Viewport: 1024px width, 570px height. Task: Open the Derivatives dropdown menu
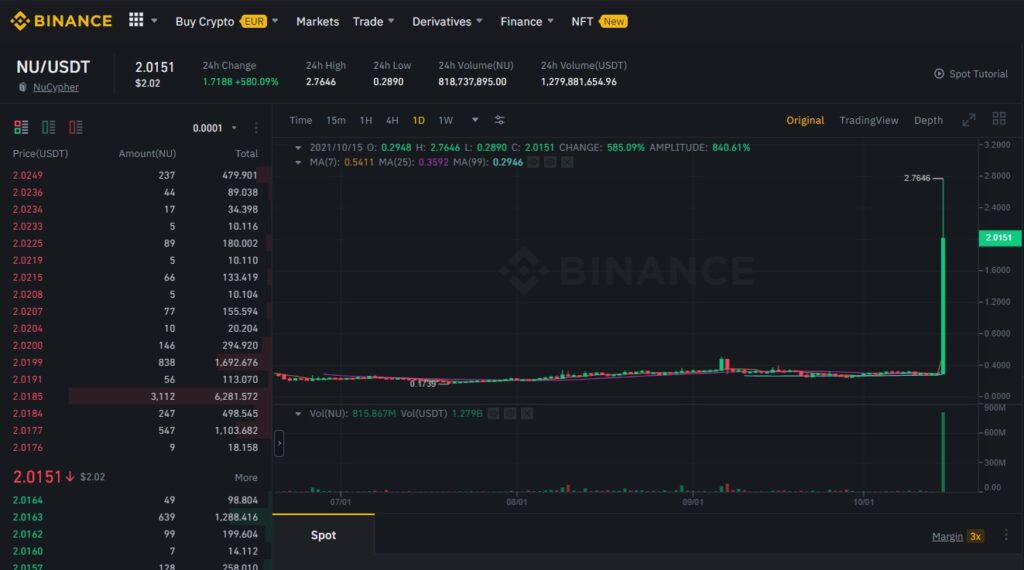(x=447, y=22)
